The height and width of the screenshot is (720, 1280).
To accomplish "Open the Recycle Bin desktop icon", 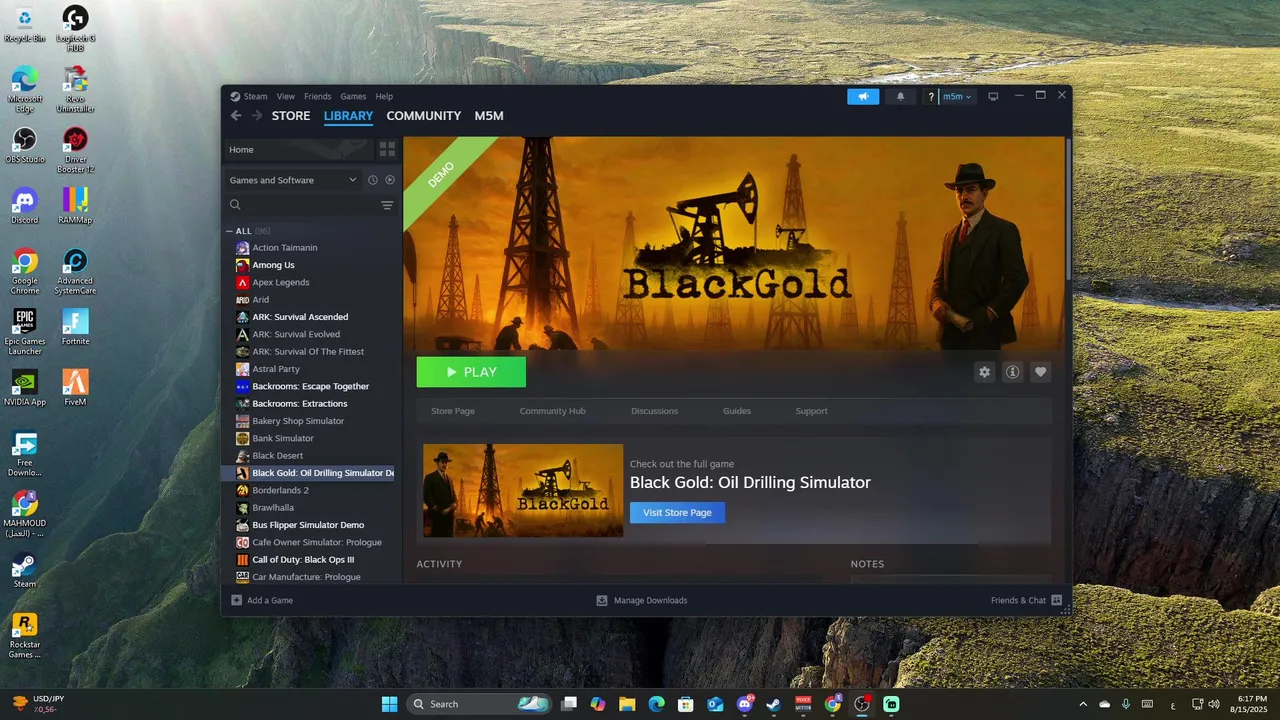I will point(24,25).
